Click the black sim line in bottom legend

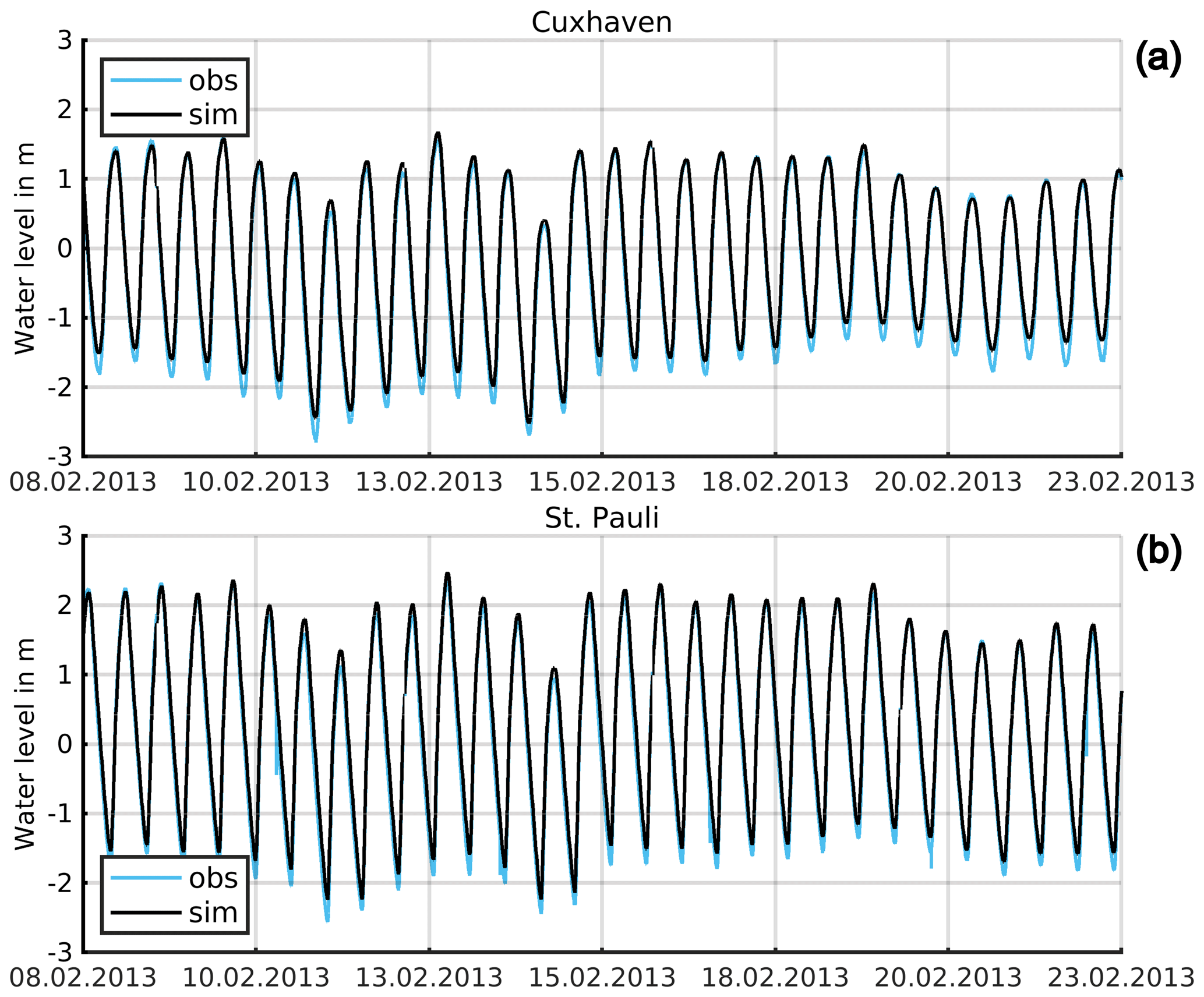tap(146, 913)
